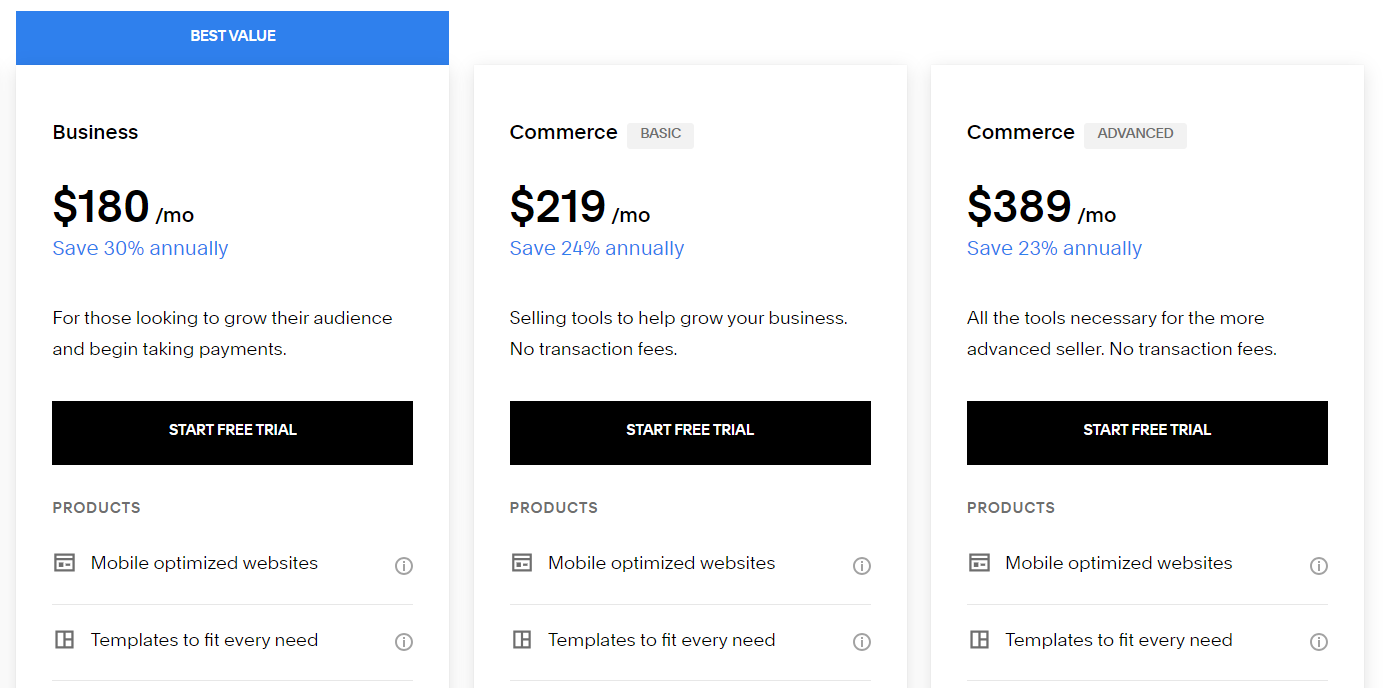The image size is (1398, 688).
Task: Start free trial for Commerce Basic plan
Action: tap(690, 432)
